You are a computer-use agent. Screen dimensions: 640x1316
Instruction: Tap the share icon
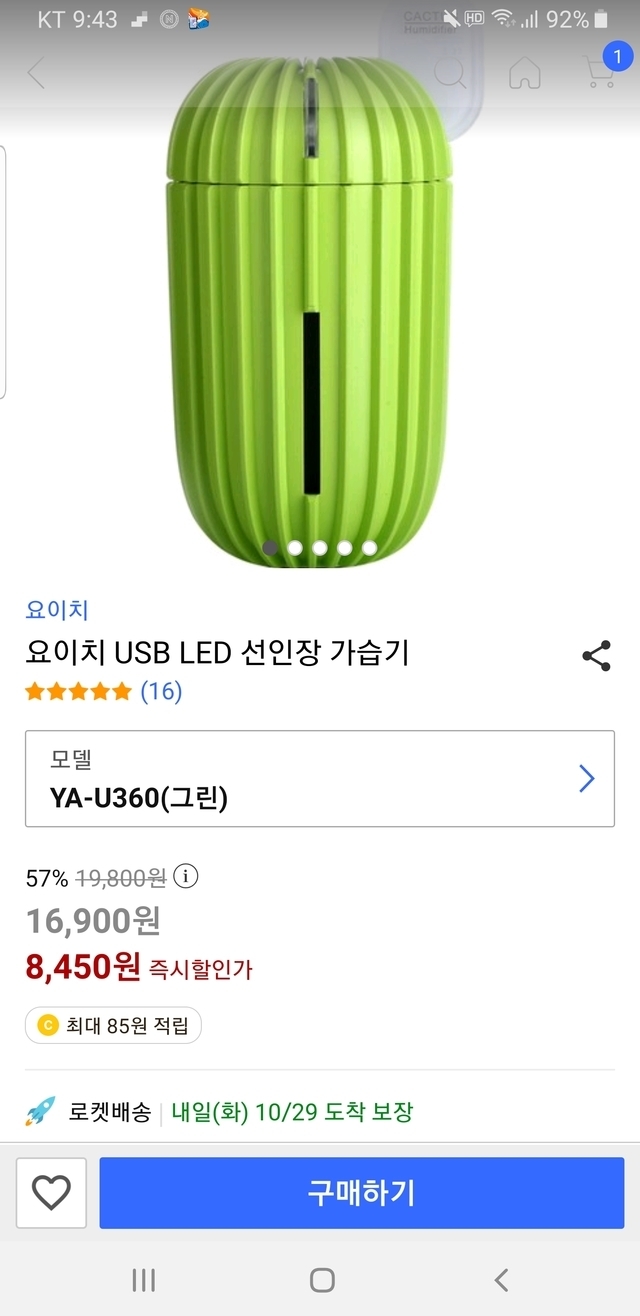(x=596, y=656)
